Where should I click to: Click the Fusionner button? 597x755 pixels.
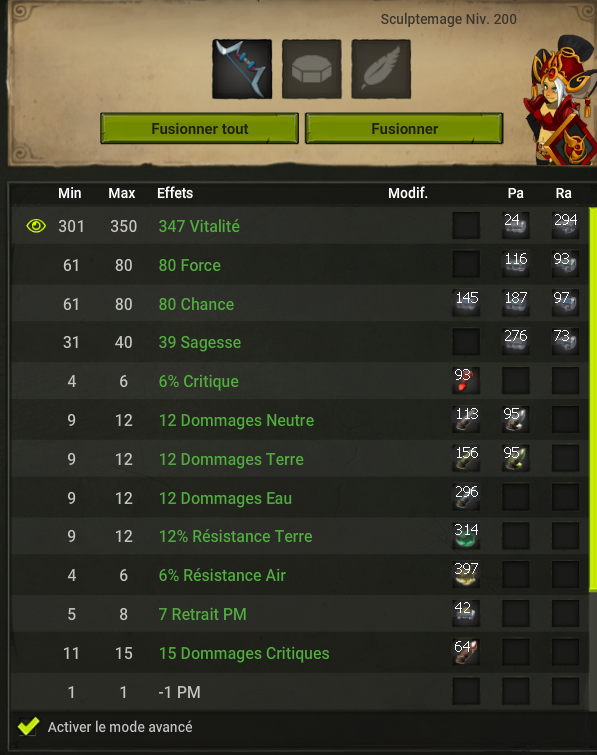coord(404,129)
